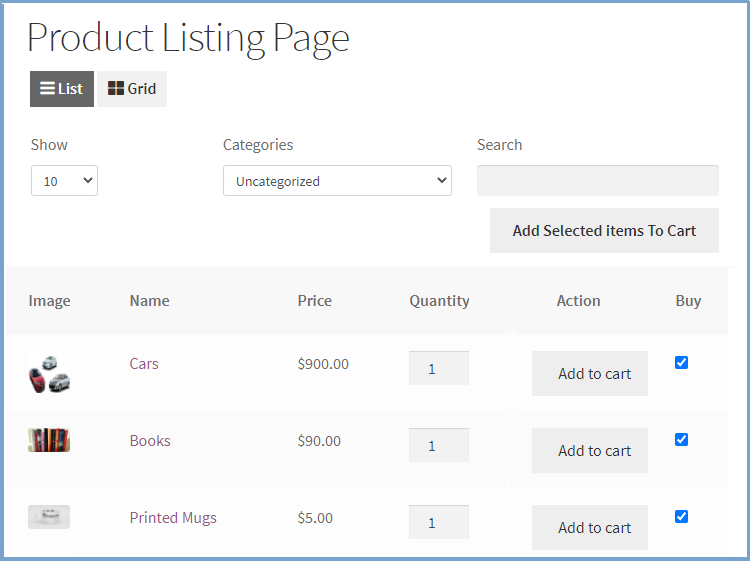Click the Printed Mugs thumbnail image

[x=49, y=517]
